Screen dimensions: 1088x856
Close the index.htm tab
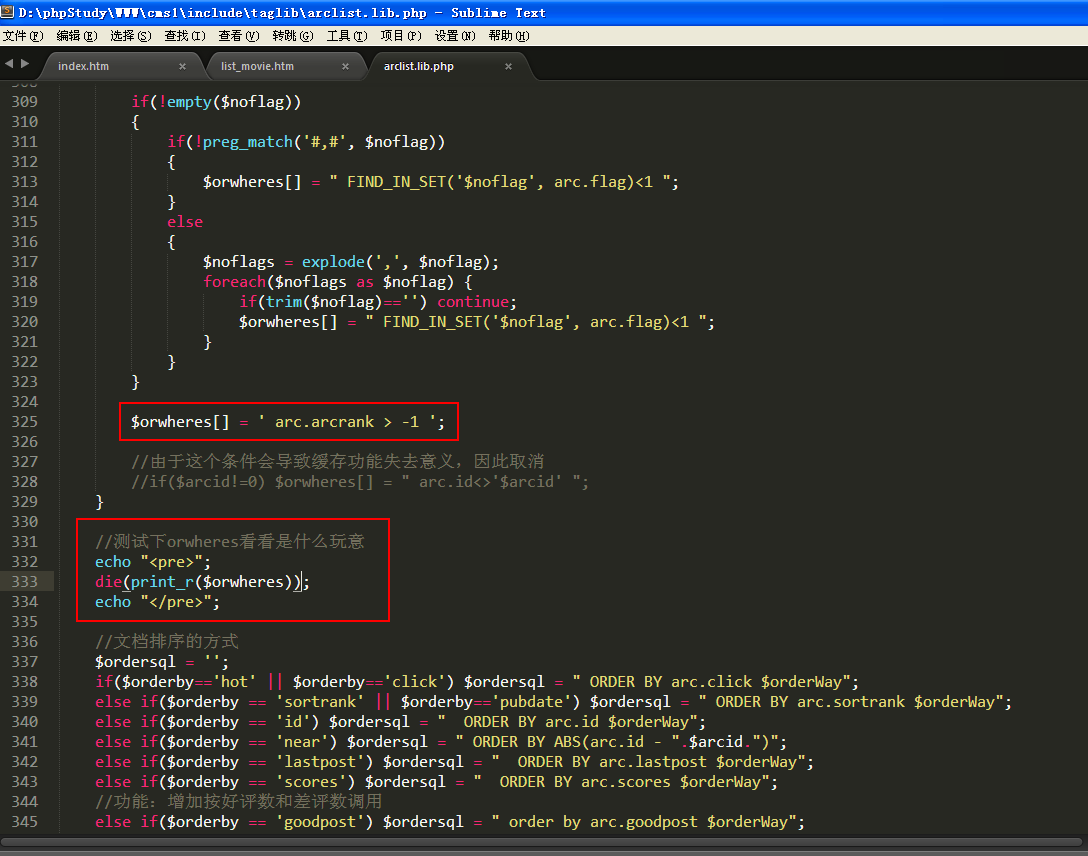(x=182, y=67)
